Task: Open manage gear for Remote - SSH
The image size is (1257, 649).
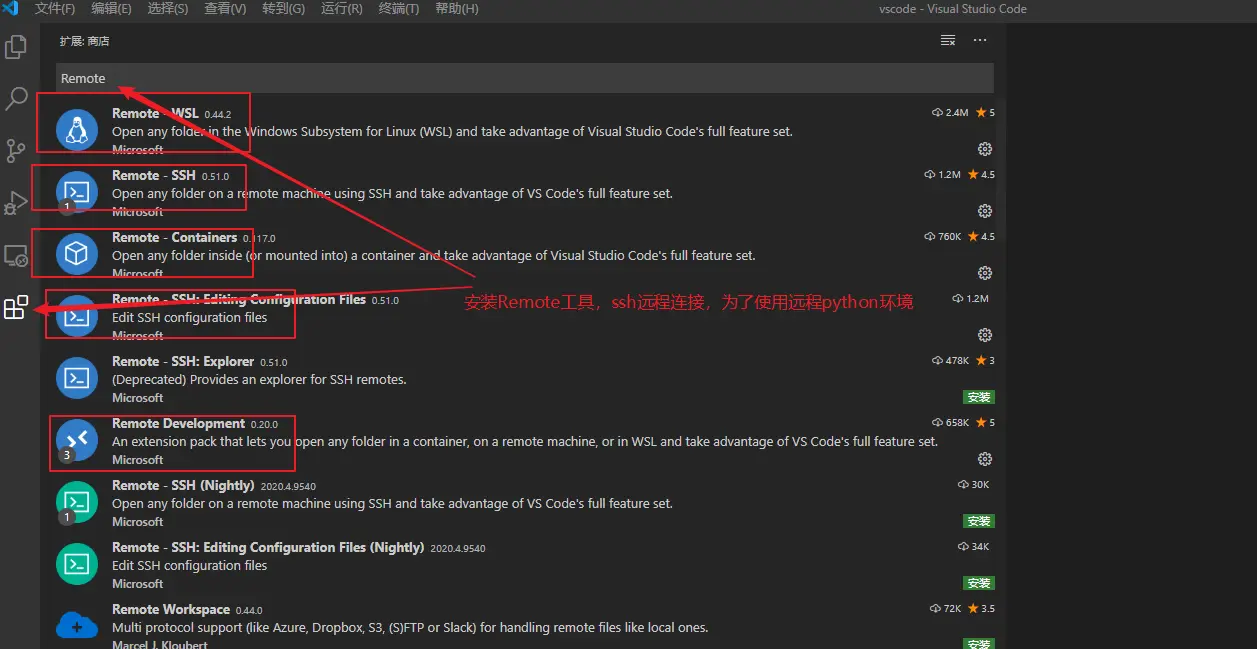Action: coord(985,211)
